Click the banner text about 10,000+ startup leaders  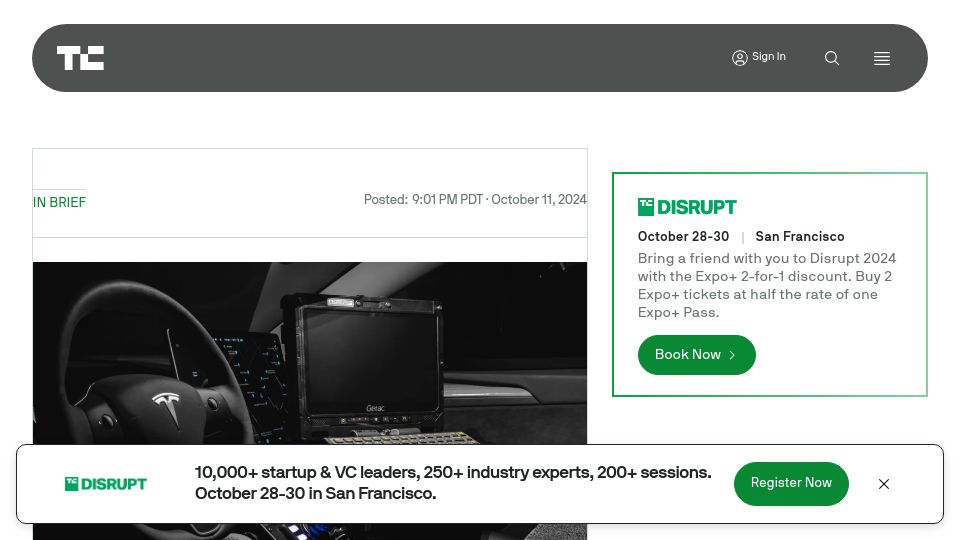453,482
